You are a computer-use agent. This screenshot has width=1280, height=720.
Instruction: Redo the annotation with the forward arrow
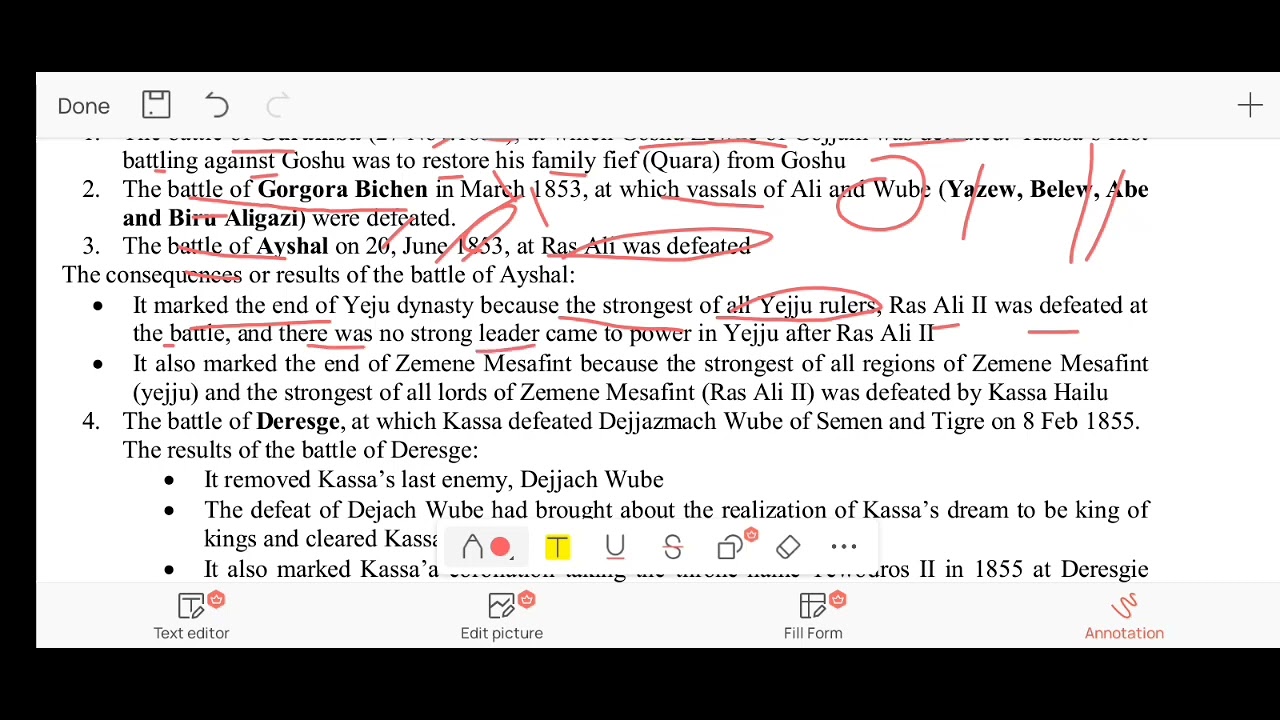click(x=278, y=105)
